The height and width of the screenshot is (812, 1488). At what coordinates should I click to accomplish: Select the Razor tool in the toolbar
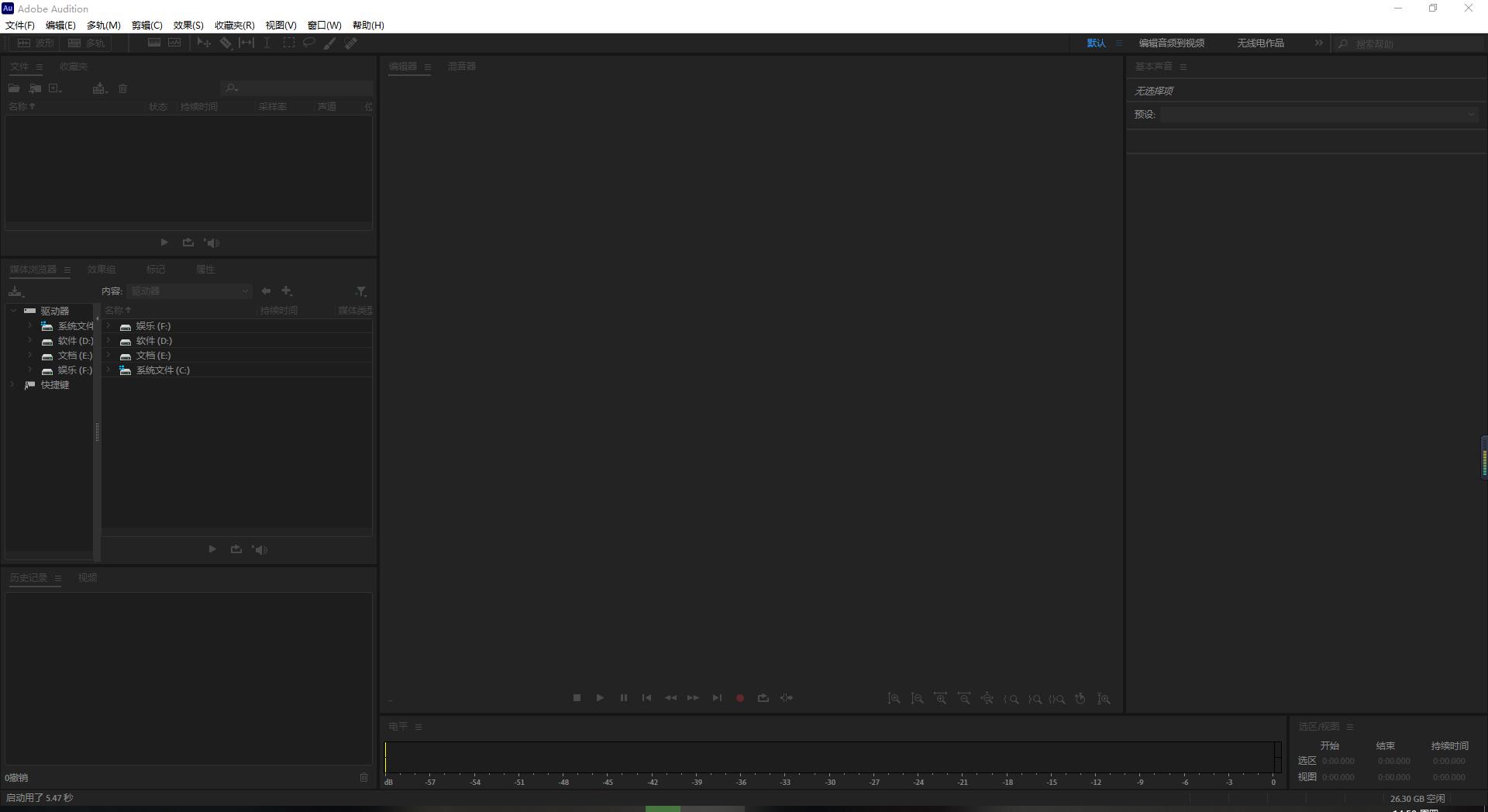tap(226, 43)
